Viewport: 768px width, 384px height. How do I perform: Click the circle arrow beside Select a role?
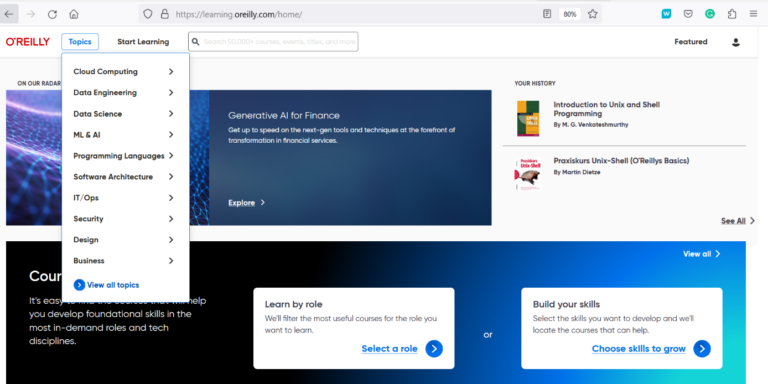[x=434, y=349]
